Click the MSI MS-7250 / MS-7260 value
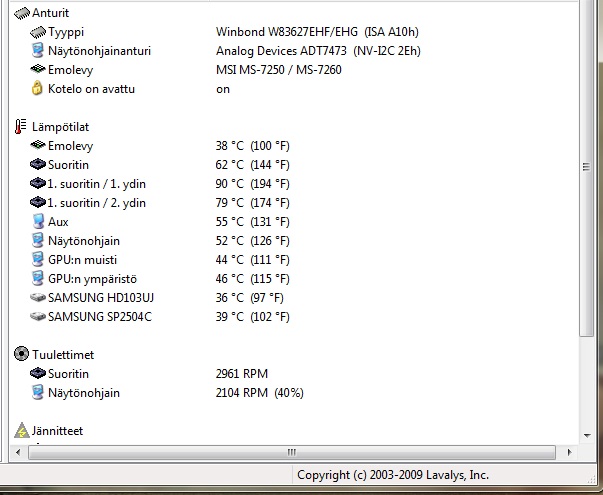Image resolution: width=603 pixels, height=495 pixels. pyautogui.click(x=278, y=70)
